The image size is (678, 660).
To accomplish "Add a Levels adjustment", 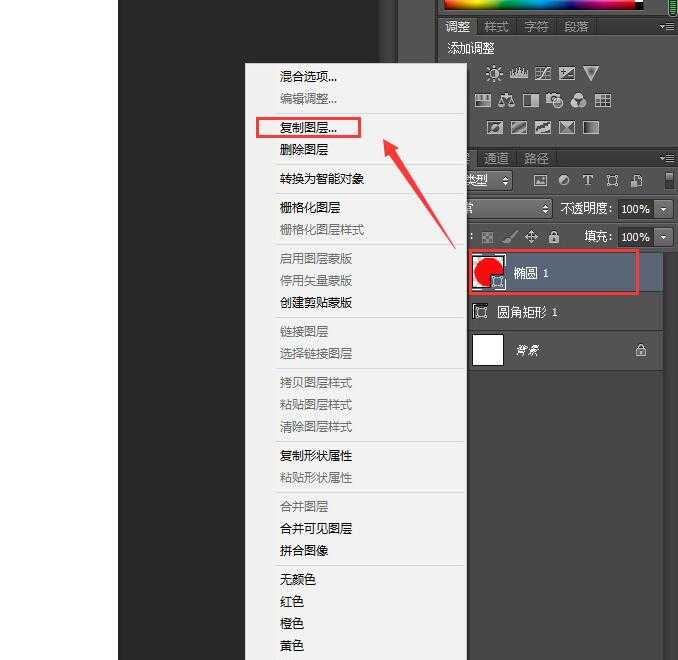I will point(518,74).
